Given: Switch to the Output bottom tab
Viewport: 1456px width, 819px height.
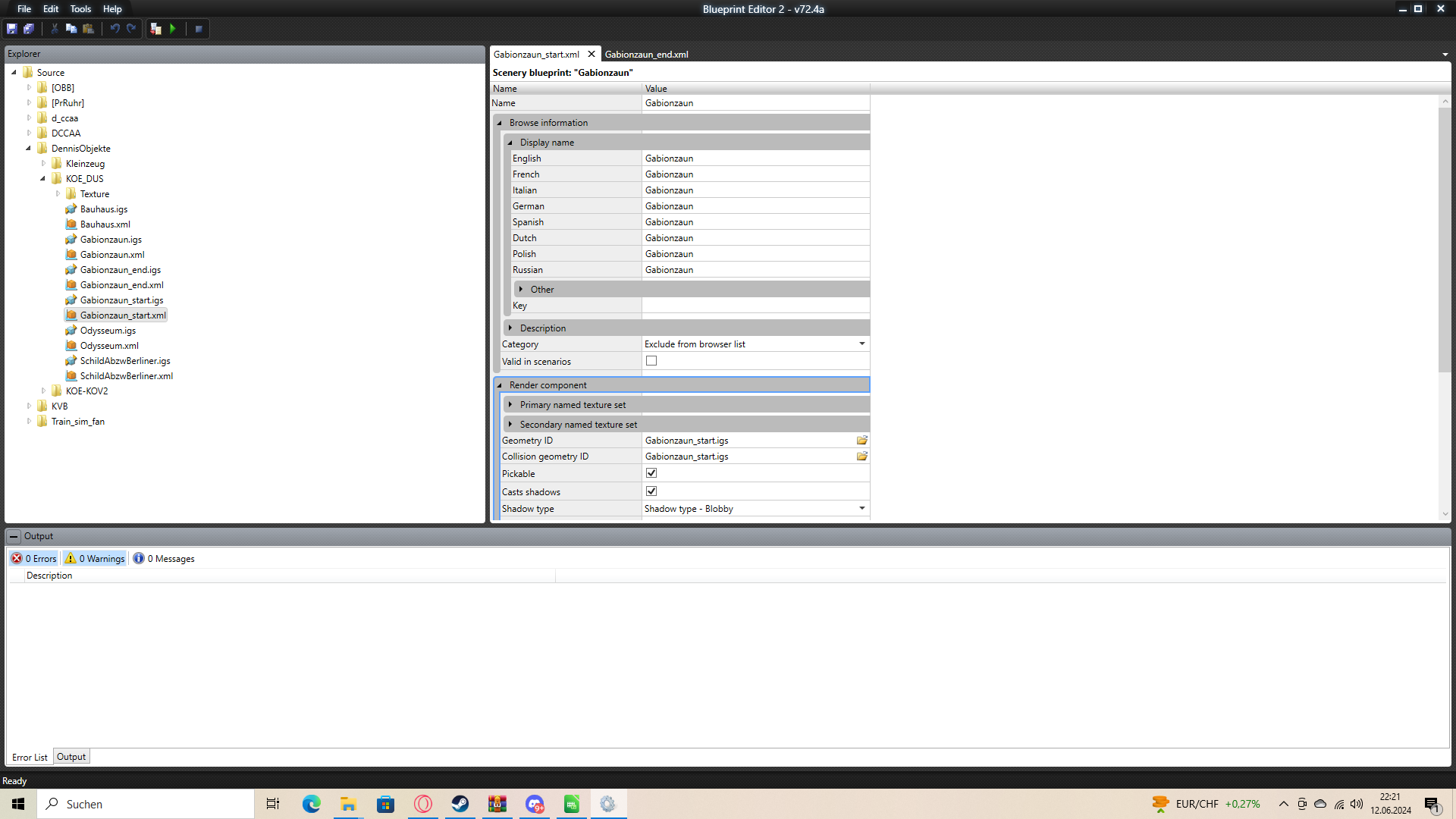Looking at the screenshot, I should click(x=71, y=757).
